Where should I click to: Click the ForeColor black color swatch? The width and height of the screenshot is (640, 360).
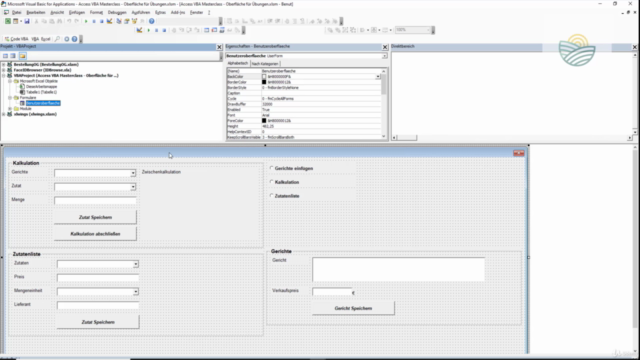tap(264, 121)
